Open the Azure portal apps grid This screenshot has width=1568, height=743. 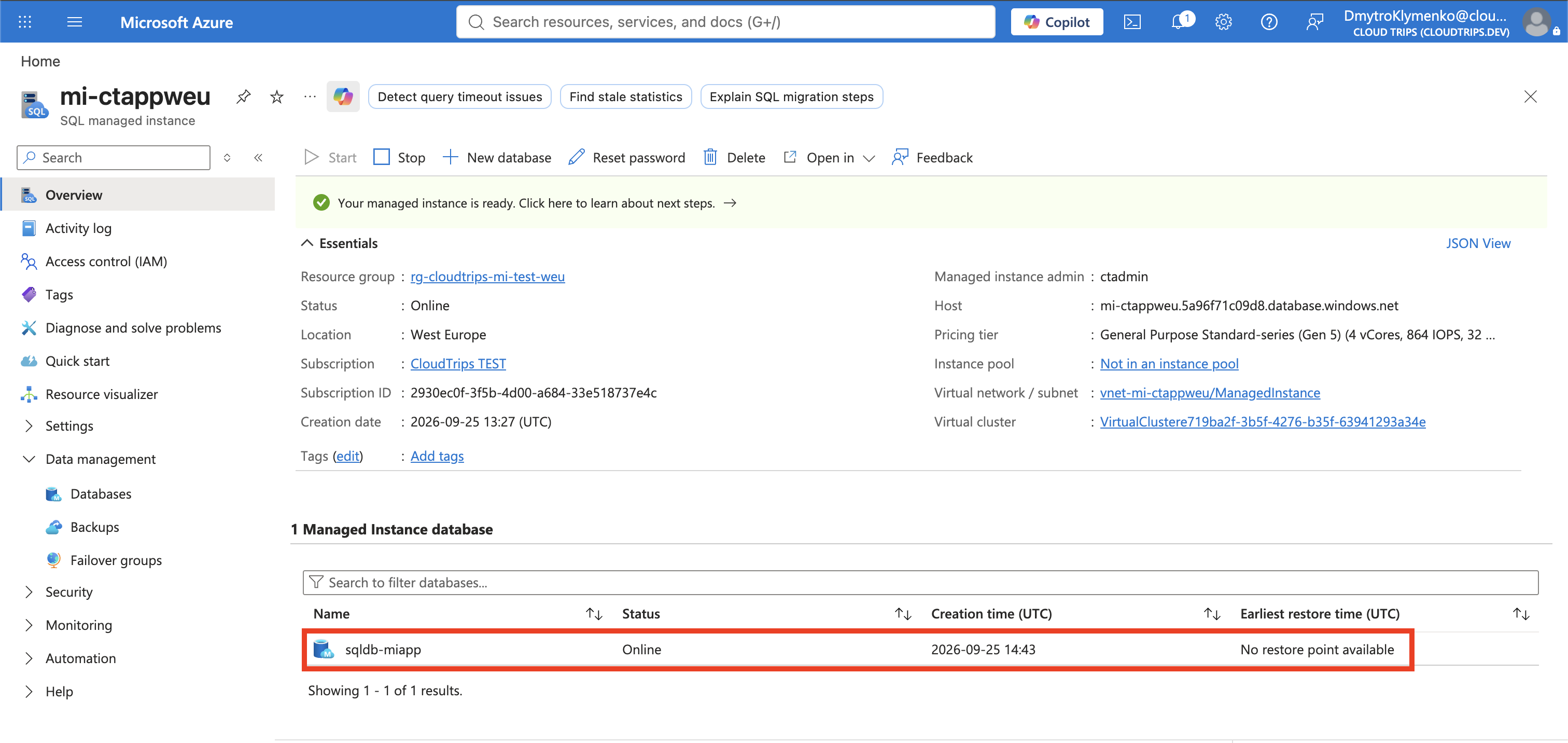[25, 22]
